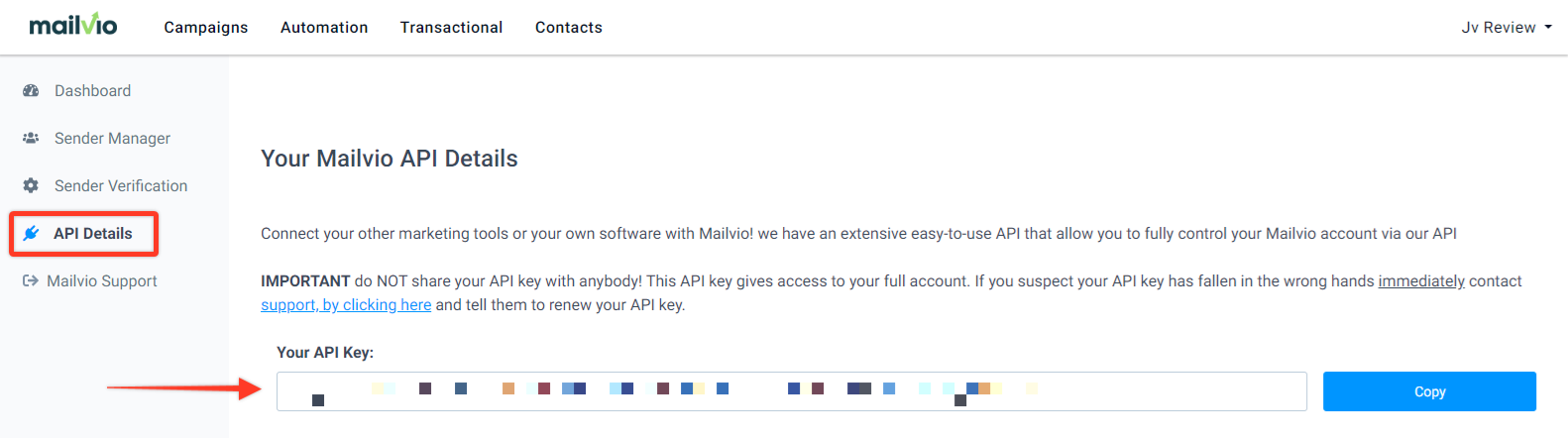Open the Sender Verification page
1568x438 pixels.
click(x=121, y=185)
